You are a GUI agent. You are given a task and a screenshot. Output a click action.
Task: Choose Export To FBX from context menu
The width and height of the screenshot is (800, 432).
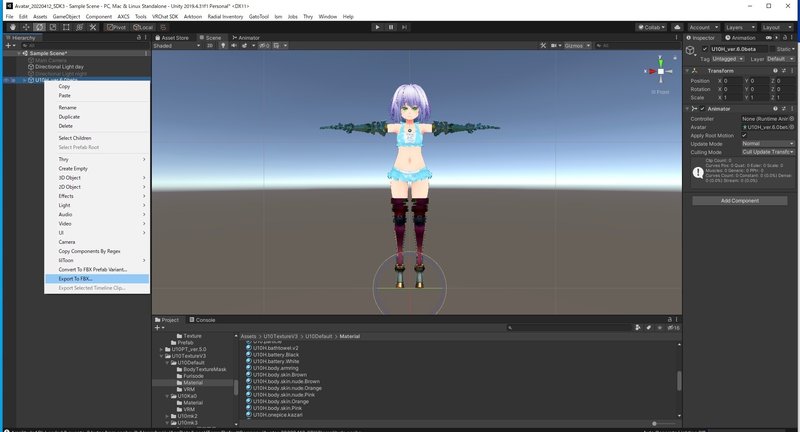point(97,278)
